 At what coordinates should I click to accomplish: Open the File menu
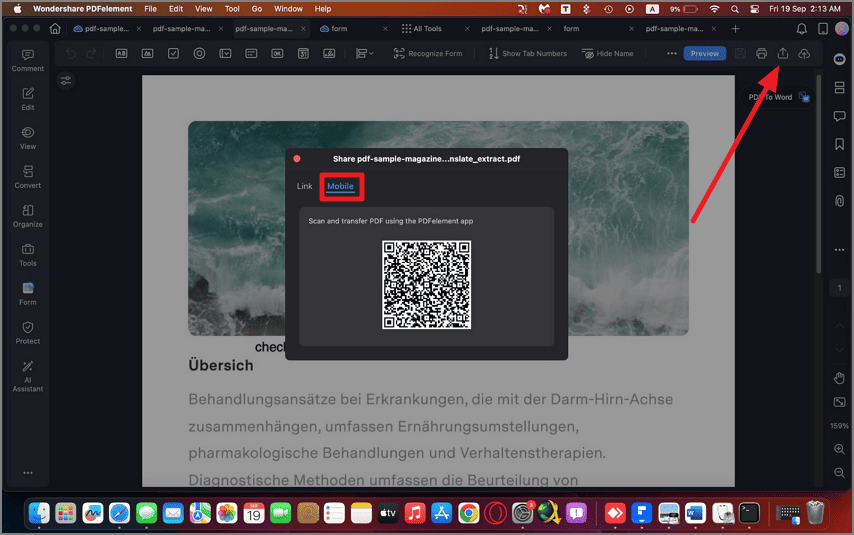150,9
